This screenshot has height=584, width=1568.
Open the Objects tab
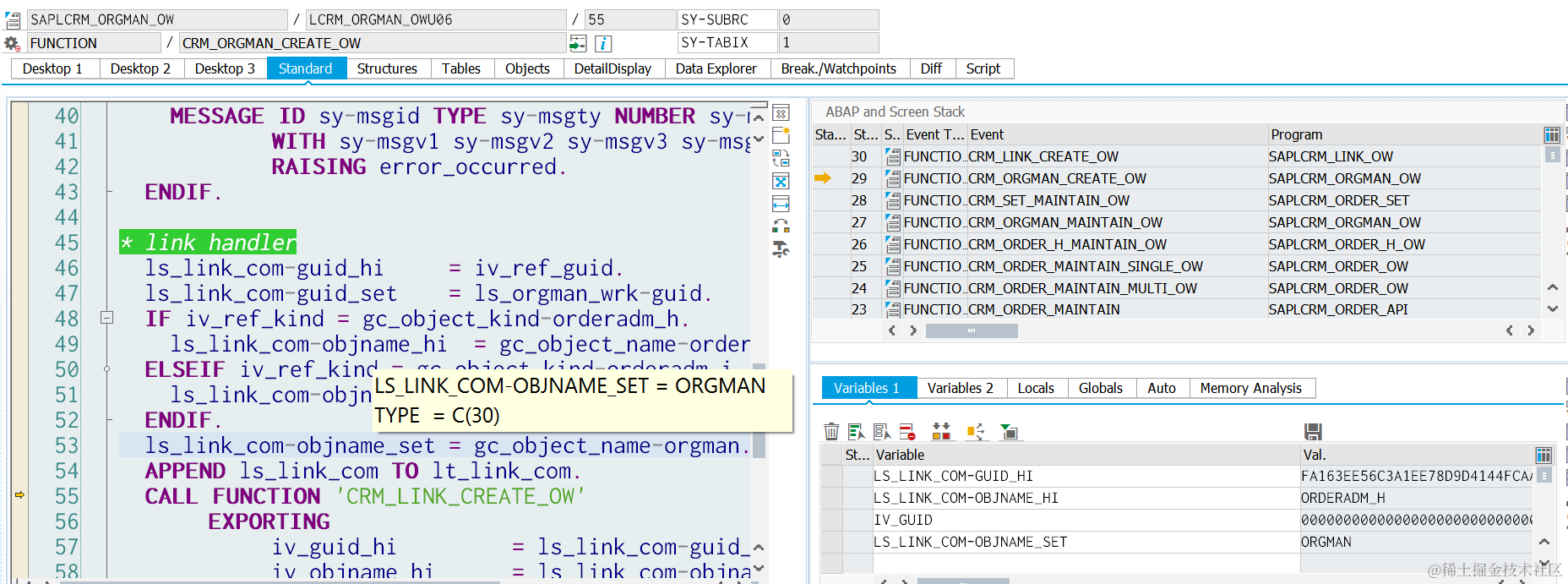click(527, 68)
